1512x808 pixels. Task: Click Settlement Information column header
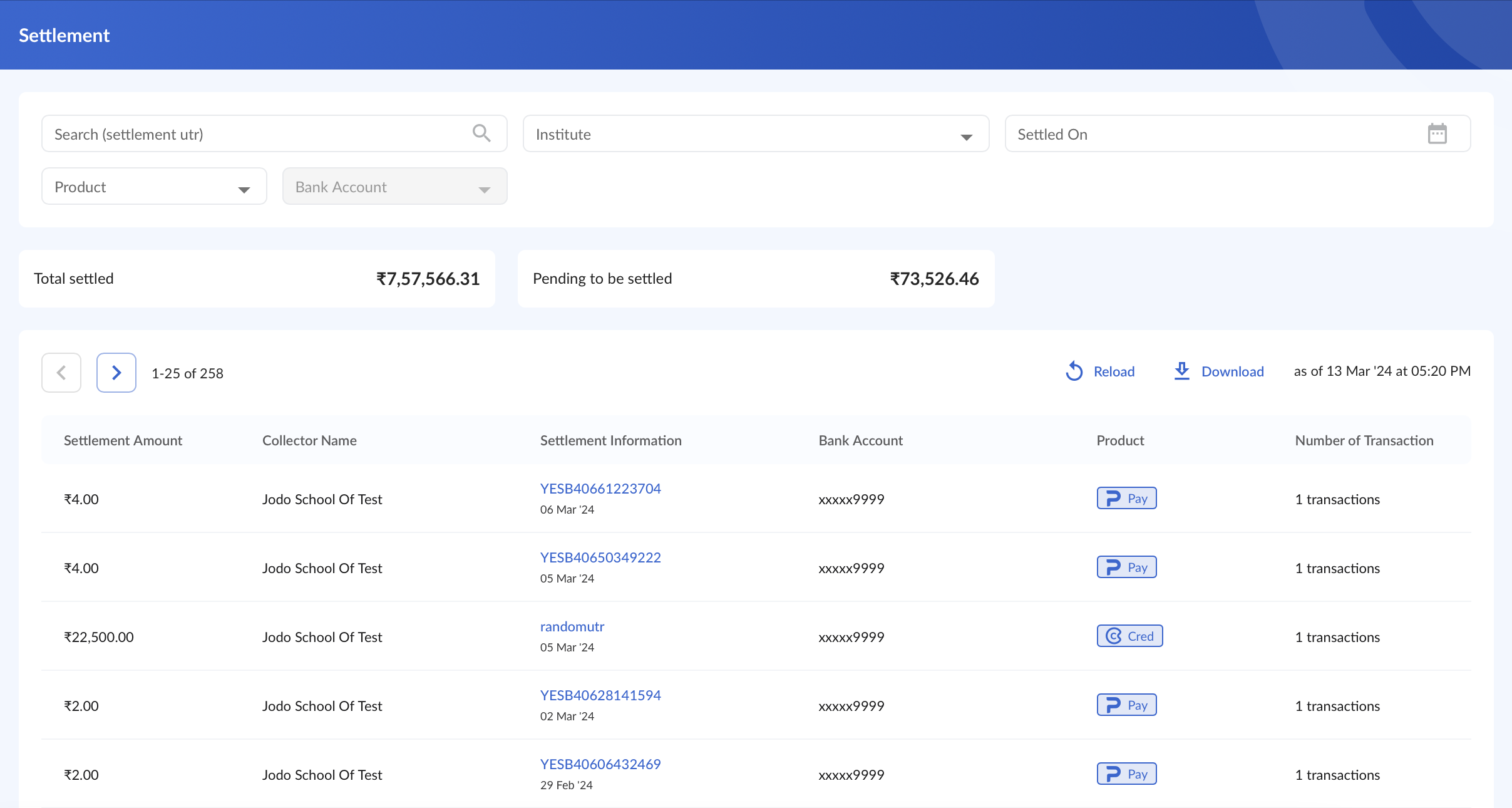pos(610,440)
